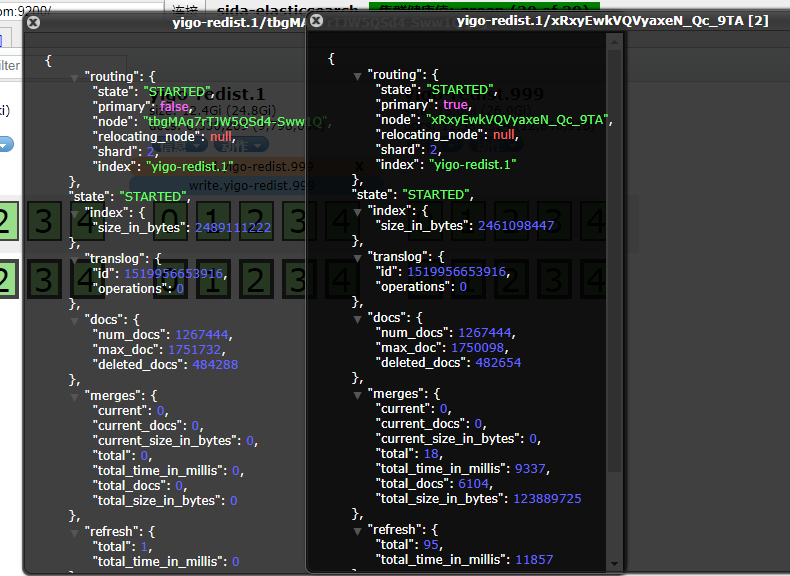The image size is (790, 576).
Task: Collapse "docs" section in right JSON window
Action: pos(358,319)
